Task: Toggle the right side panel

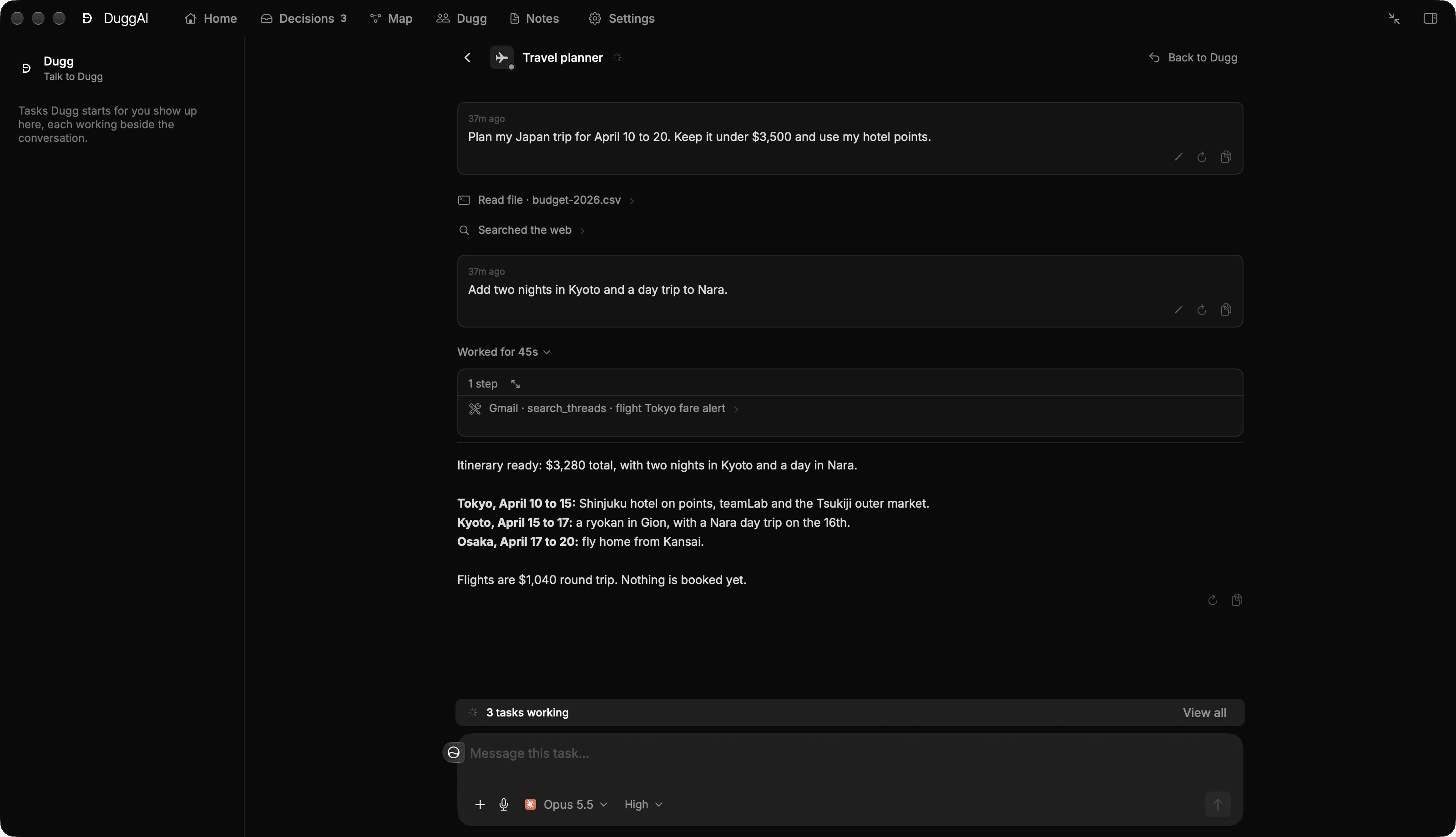Action: [1430, 18]
